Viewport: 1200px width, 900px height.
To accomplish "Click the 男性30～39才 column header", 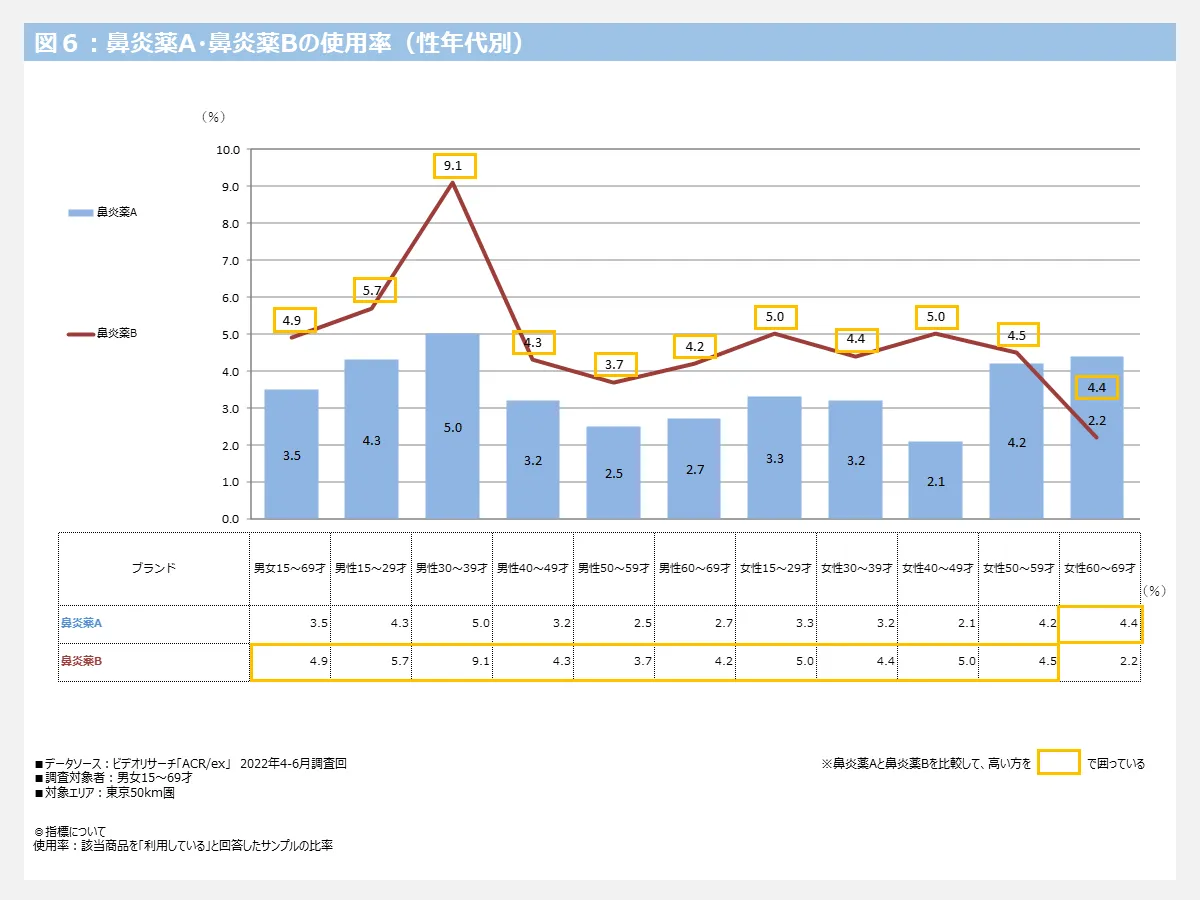I will tap(451, 568).
